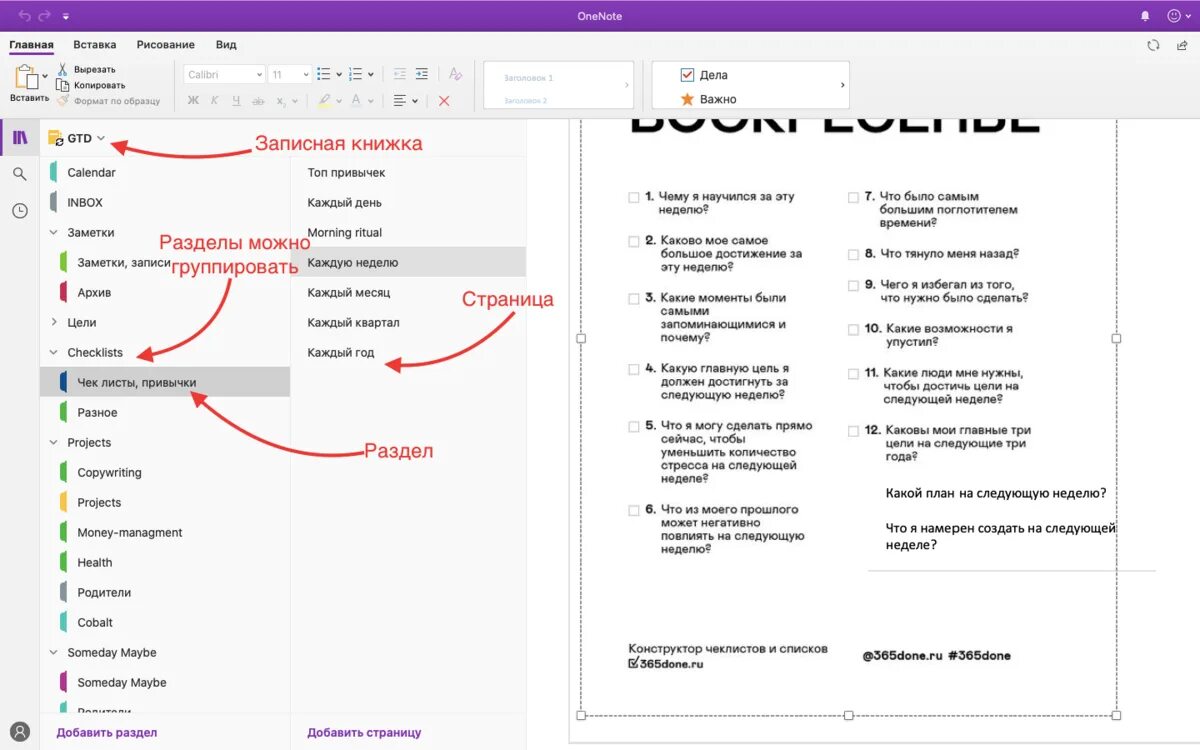Click the Добавить раздел button
Image resolution: width=1200 pixels, height=750 pixels.
[107, 732]
